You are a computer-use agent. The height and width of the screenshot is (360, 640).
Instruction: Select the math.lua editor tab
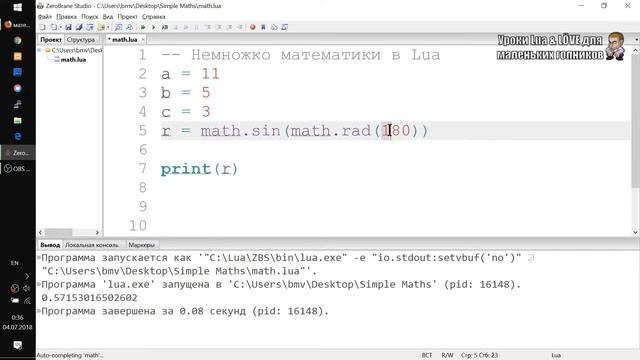[x=124, y=40]
